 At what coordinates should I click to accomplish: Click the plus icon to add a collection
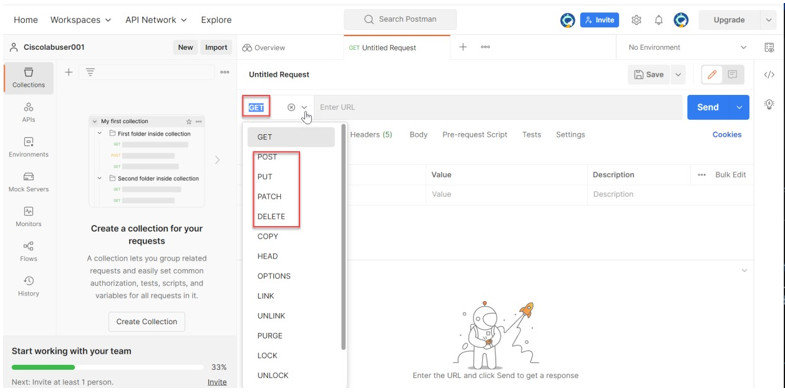(69, 72)
